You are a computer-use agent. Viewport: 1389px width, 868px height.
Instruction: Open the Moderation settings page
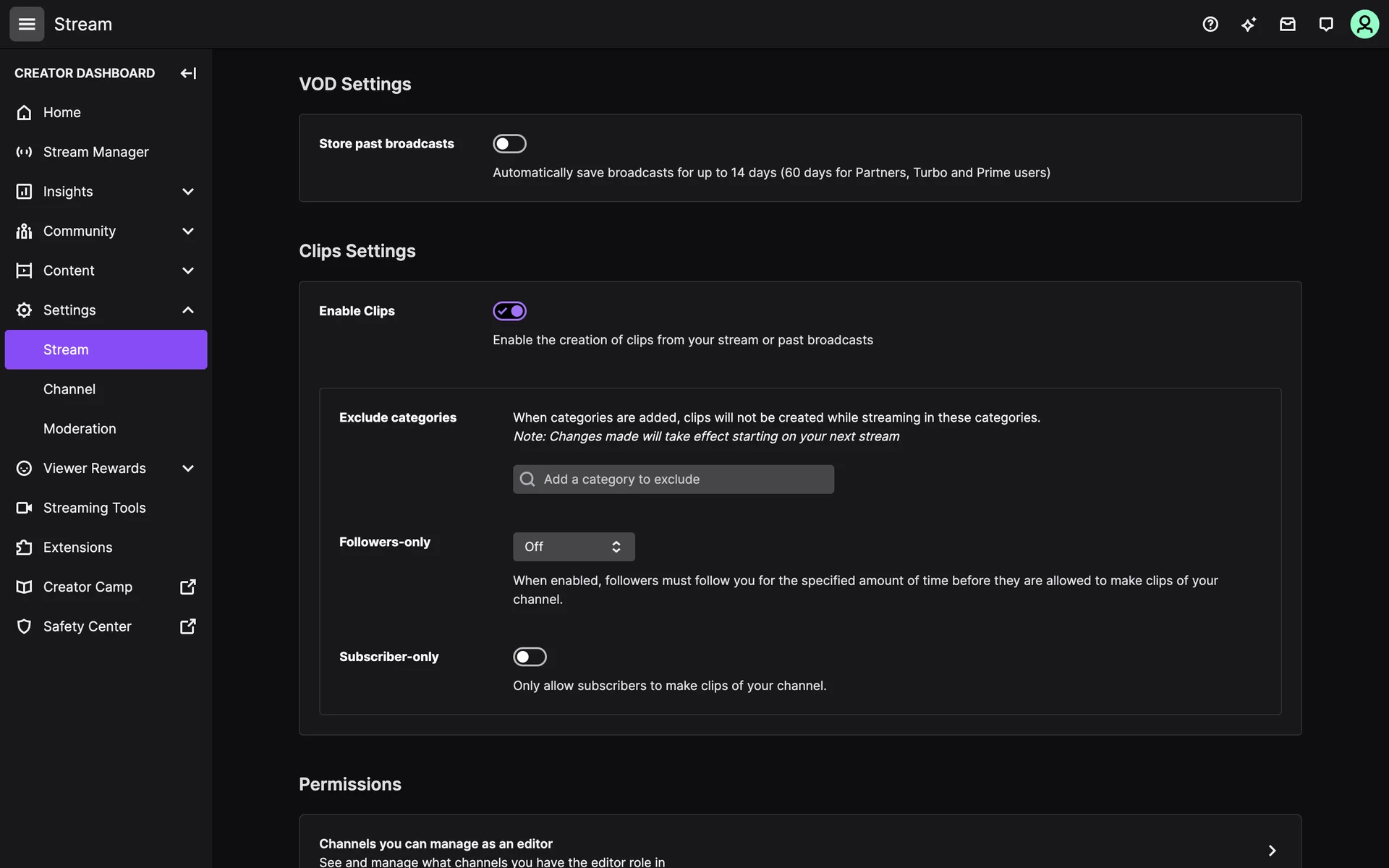[80, 429]
